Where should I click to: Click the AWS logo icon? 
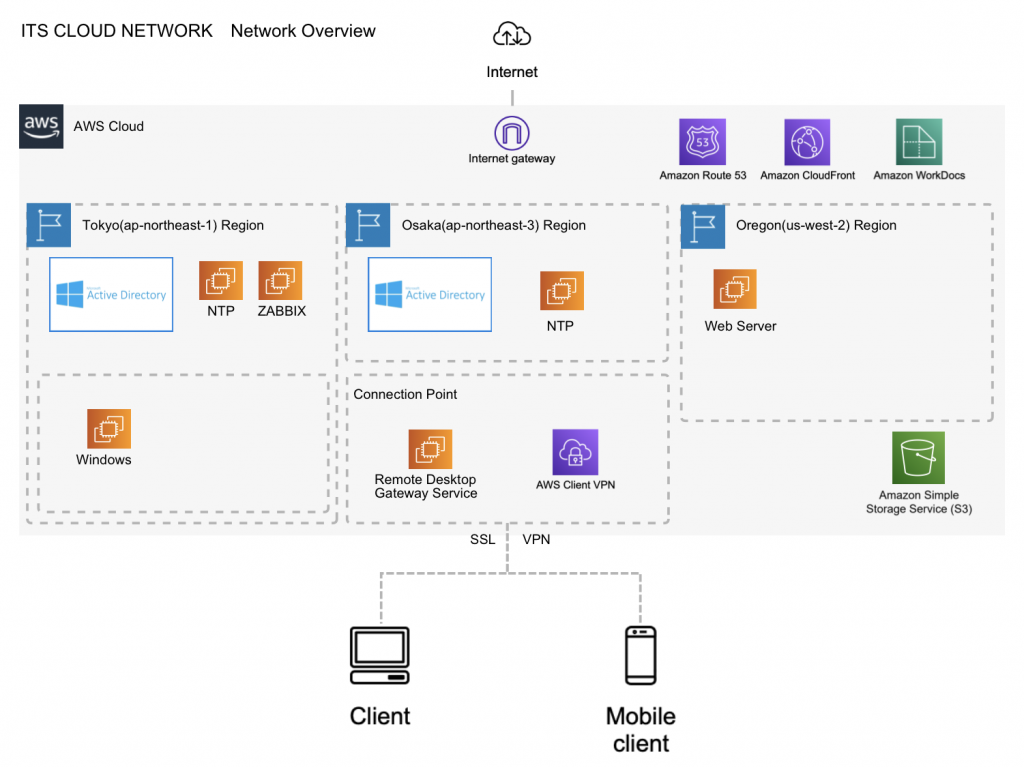41,126
